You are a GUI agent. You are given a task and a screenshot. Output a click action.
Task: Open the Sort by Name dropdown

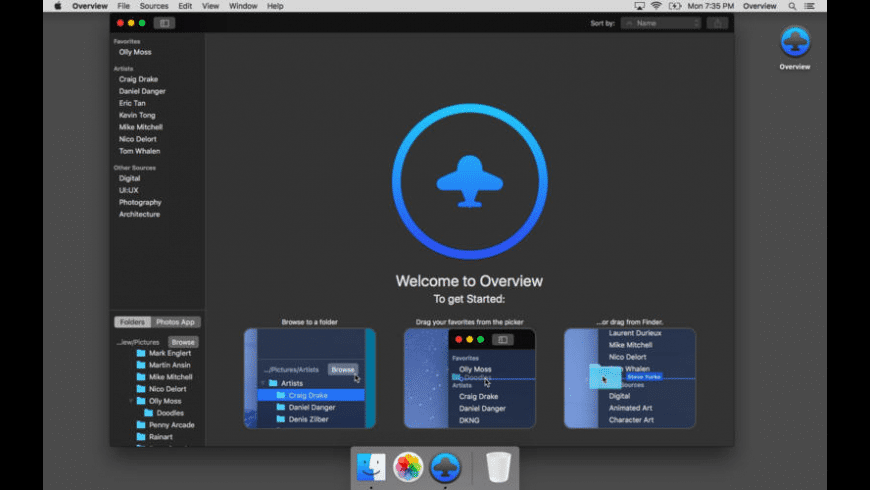[x=661, y=23]
